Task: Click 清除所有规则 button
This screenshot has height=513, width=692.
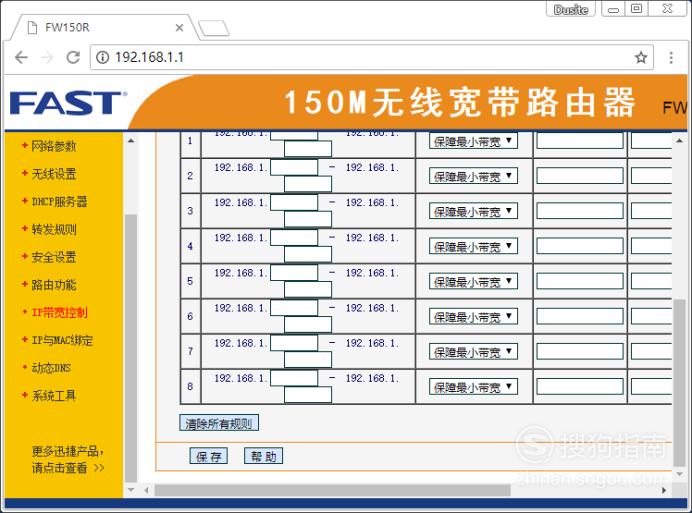Action: (x=219, y=423)
